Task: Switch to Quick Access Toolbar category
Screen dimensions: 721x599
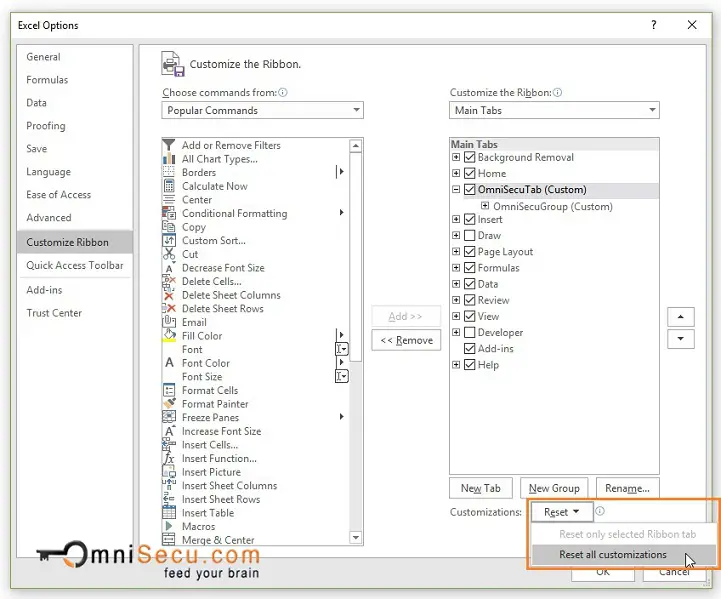Action: (75, 265)
